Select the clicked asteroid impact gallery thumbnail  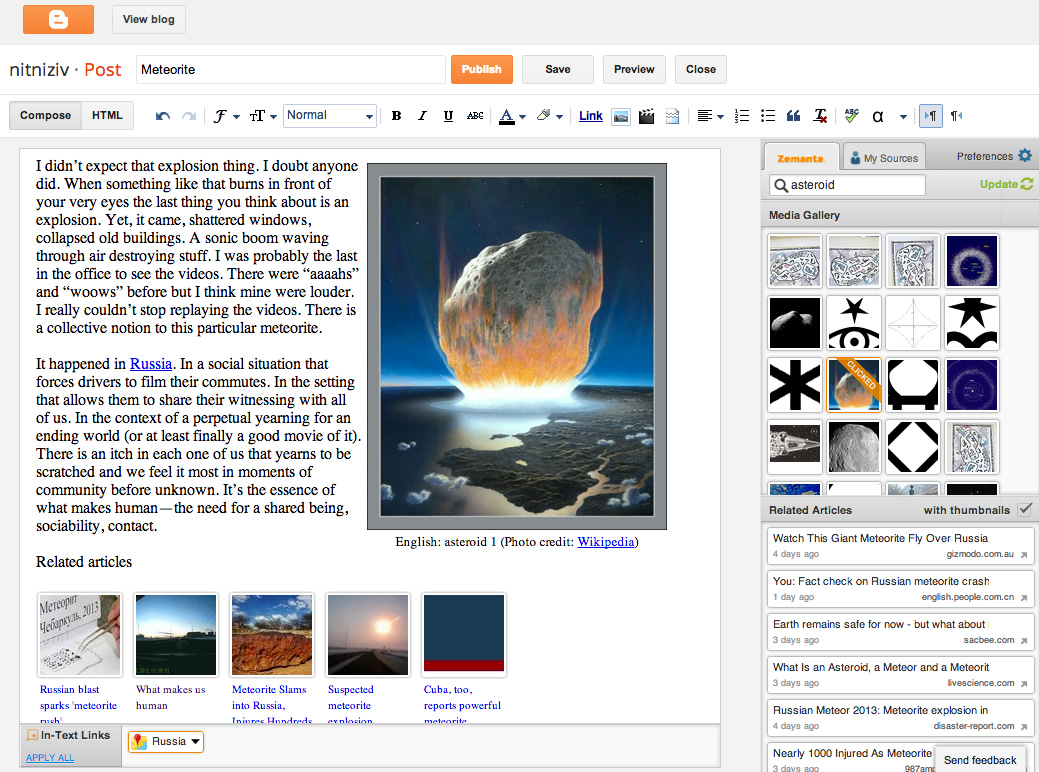pyautogui.click(x=854, y=385)
